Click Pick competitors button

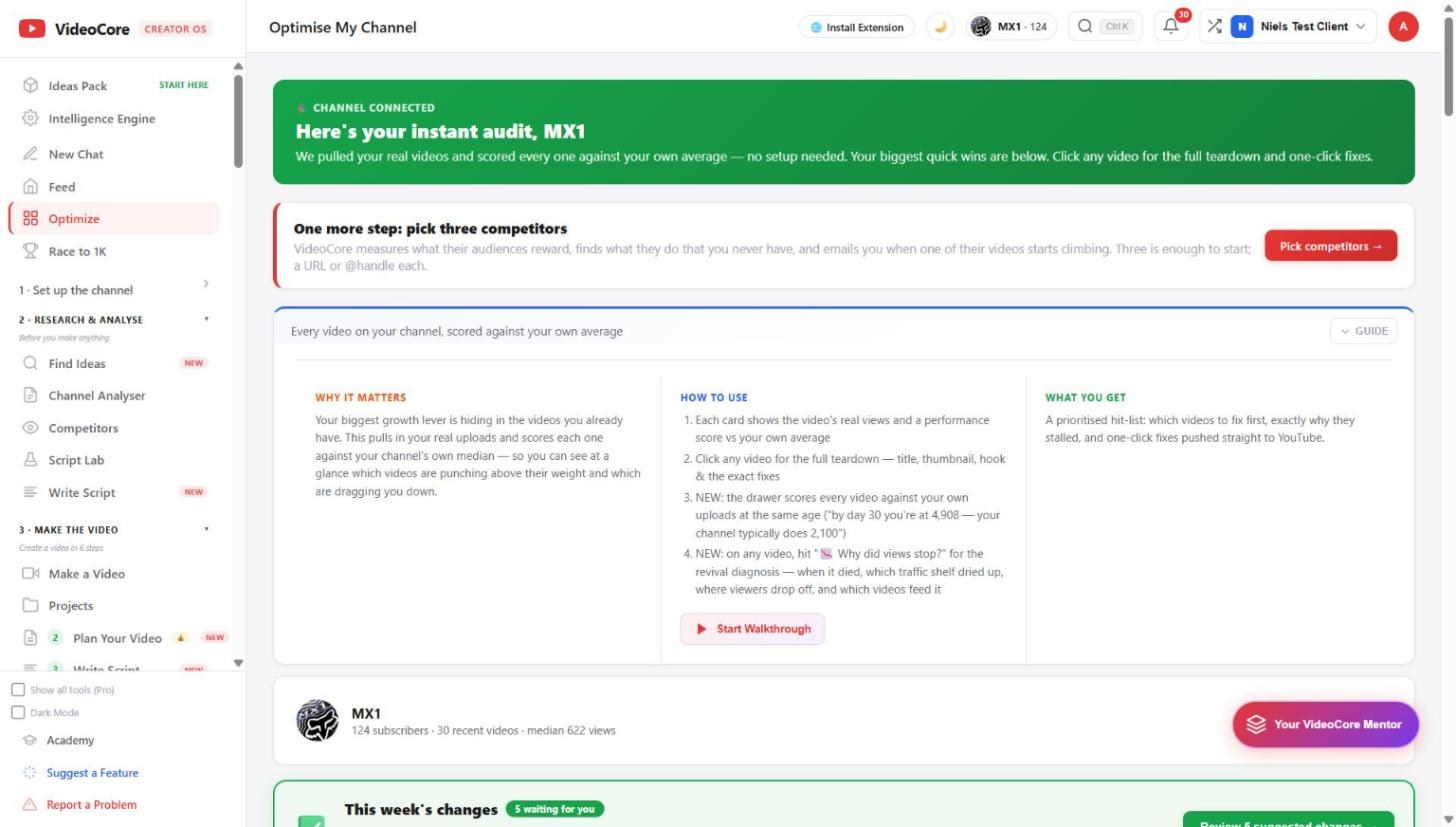[1330, 246]
